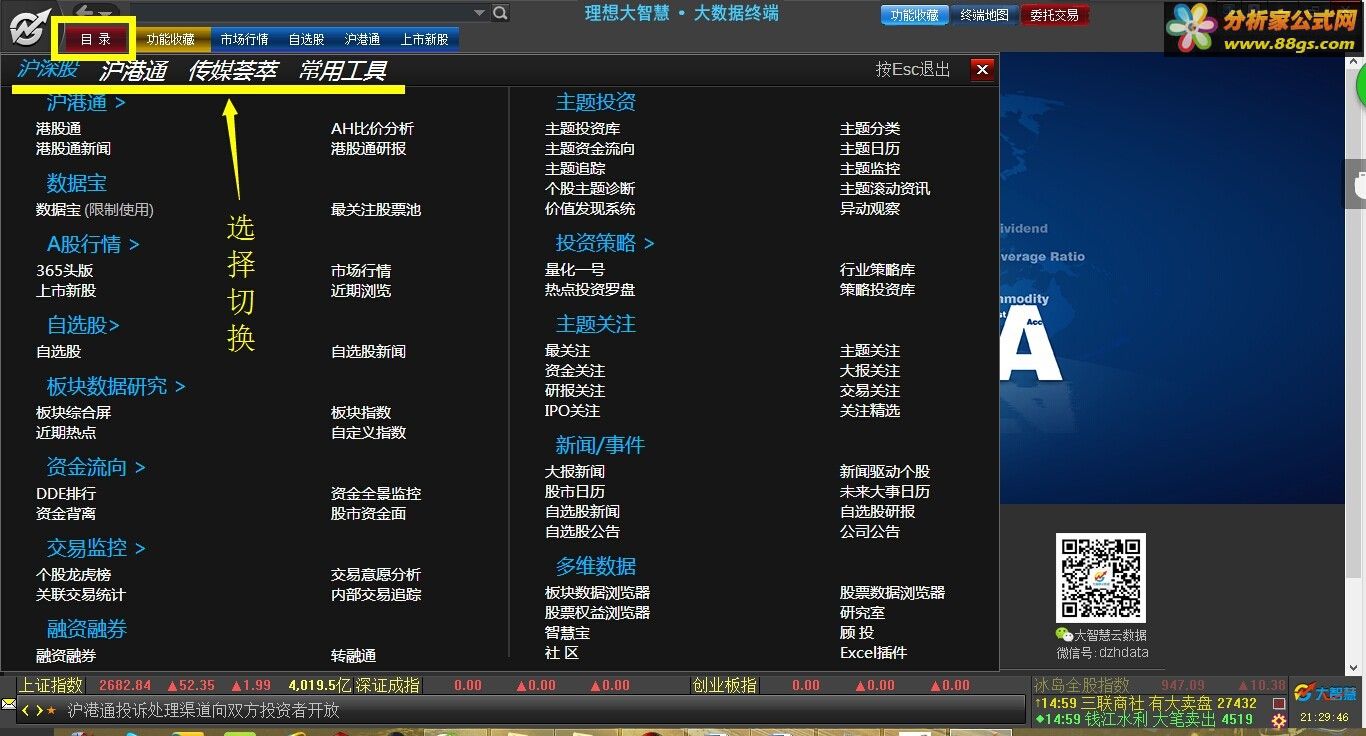Open 热点投资罗盘
The width and height of the screenshot is (1366, 736).
click(x=590, y=290)
